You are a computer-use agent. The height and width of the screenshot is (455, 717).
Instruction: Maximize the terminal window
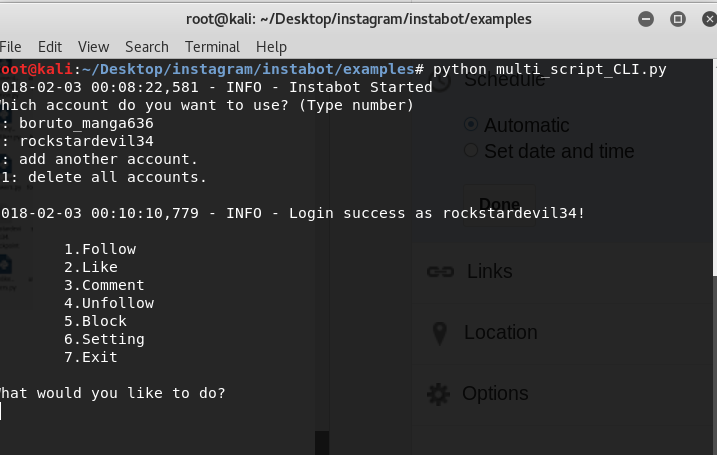coord(678,19)
